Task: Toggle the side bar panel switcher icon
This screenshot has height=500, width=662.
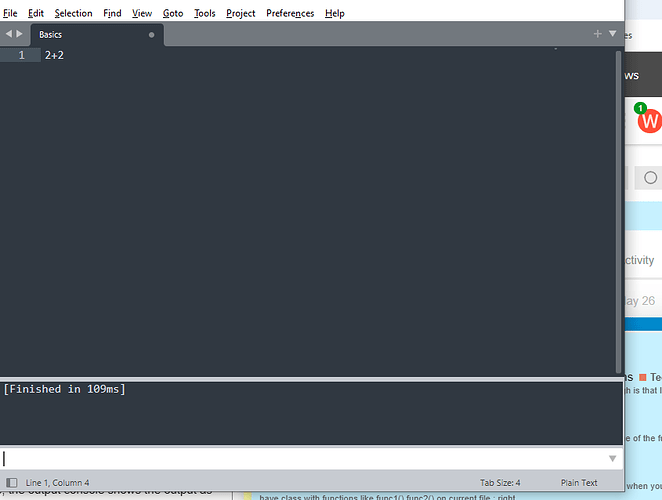Action: [11, 482]
